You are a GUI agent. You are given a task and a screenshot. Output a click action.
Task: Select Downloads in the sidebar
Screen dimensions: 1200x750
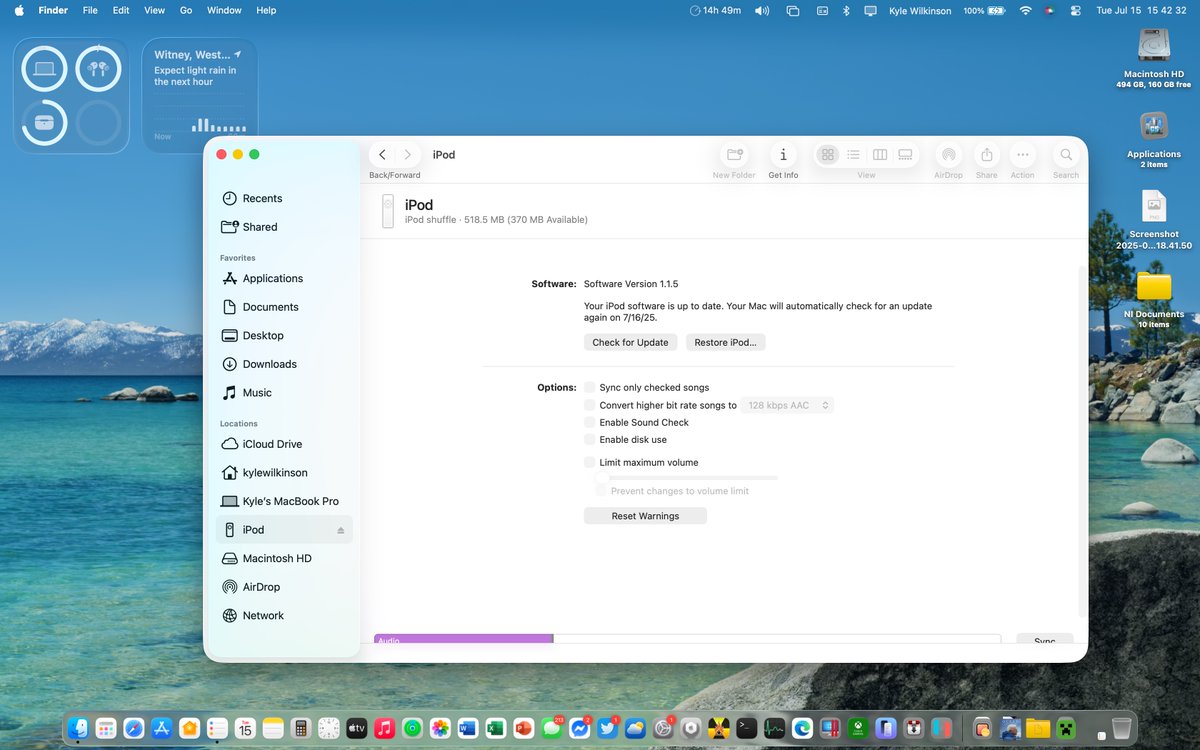point(284,364)
